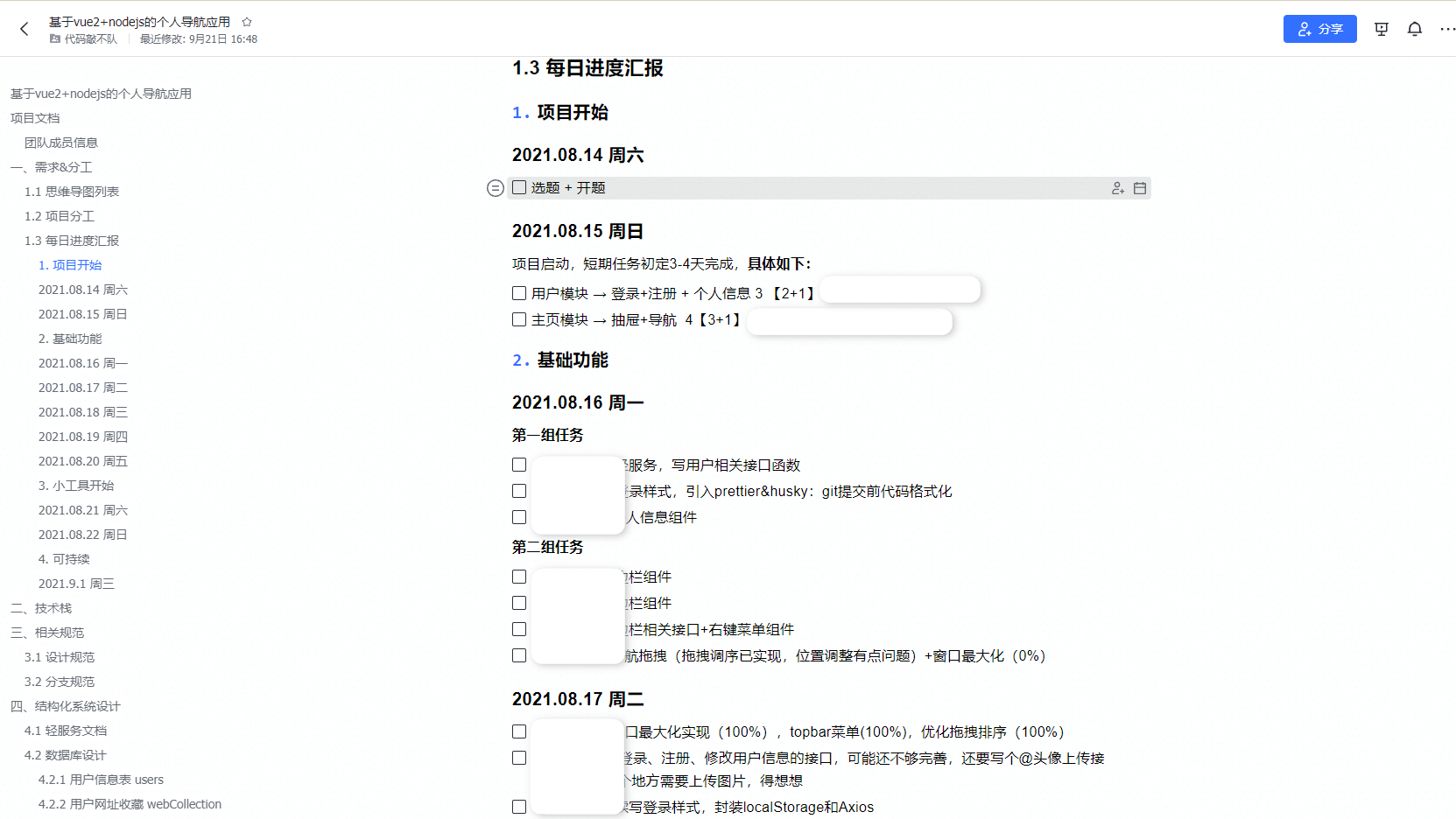Check the 窗口最大化（0%）task box
The height and width of the screenshot is (819, 1456).
click(x=519, y=655)
